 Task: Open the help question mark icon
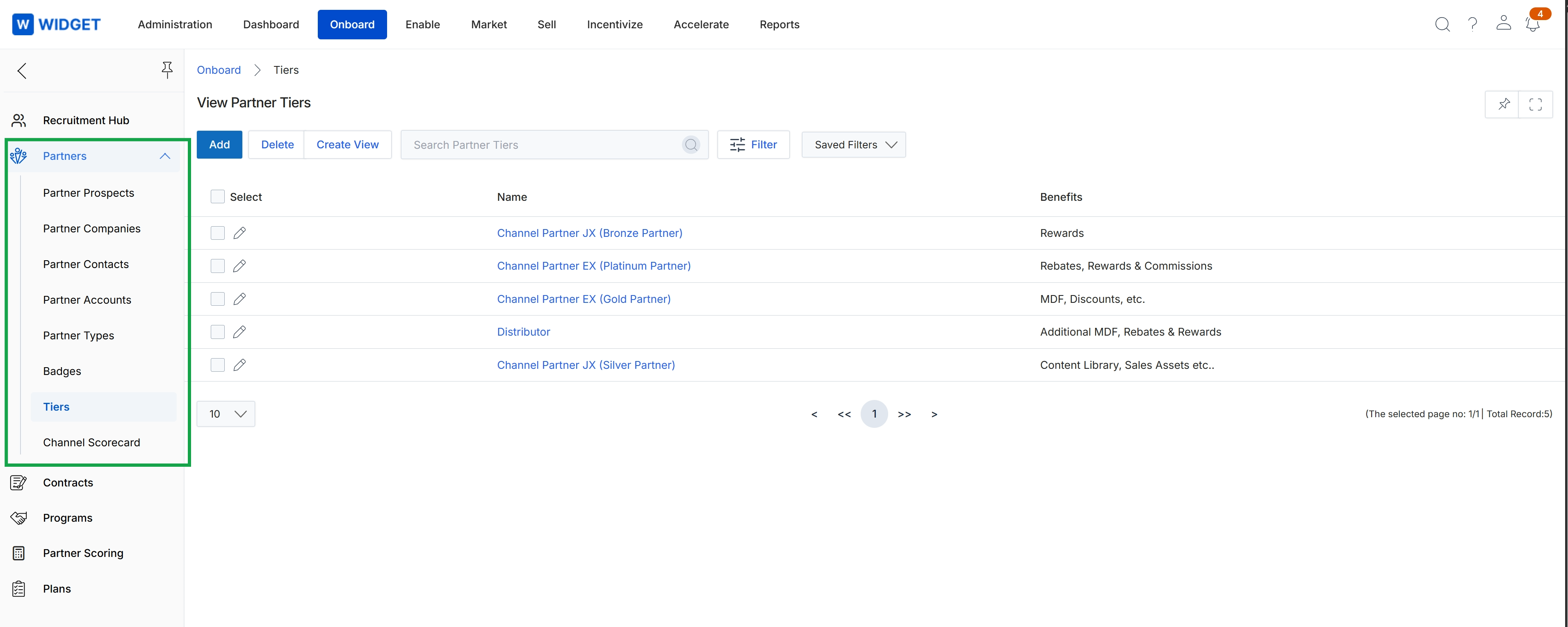tap(1472, 24)
